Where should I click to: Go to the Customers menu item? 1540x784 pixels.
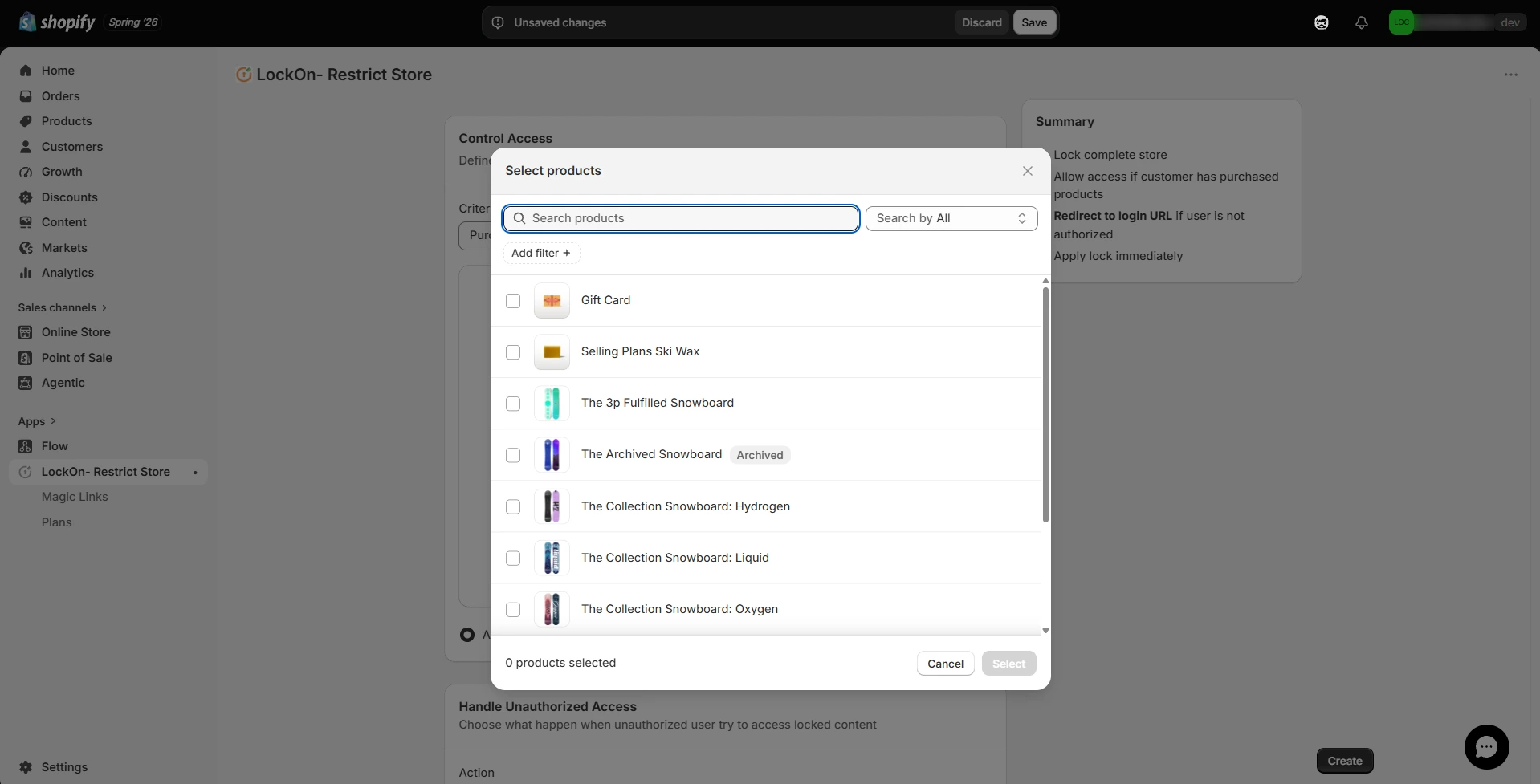pos(72,147)
